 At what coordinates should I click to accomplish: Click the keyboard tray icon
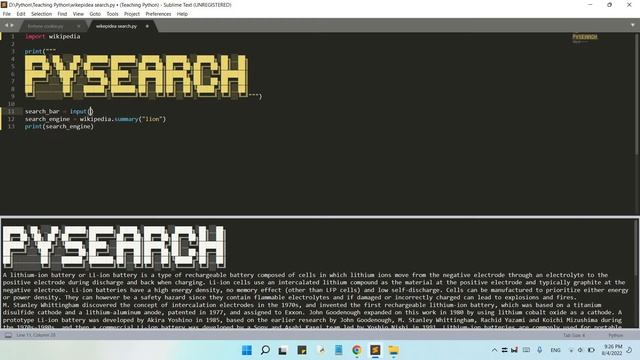(x=527, y=350)
